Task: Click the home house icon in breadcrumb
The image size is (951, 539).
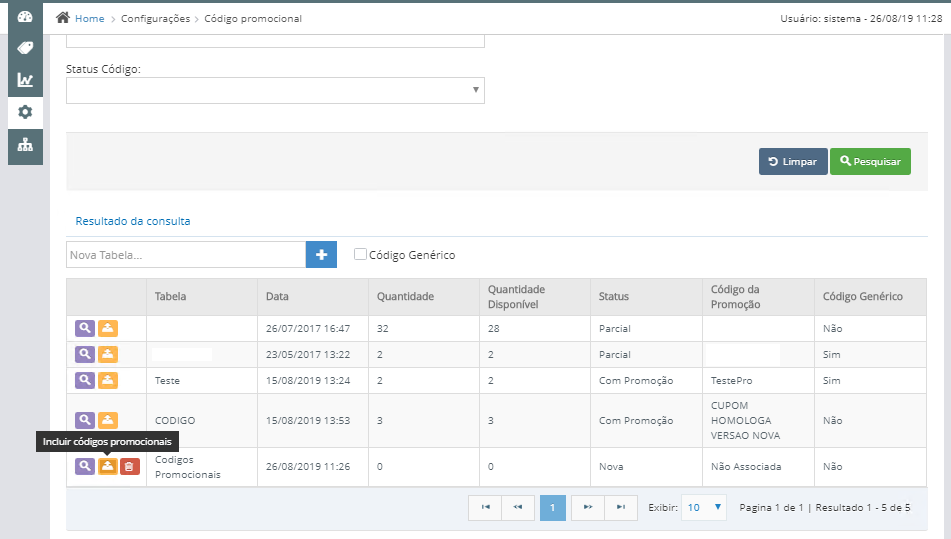Action: [x=62, y=18]
